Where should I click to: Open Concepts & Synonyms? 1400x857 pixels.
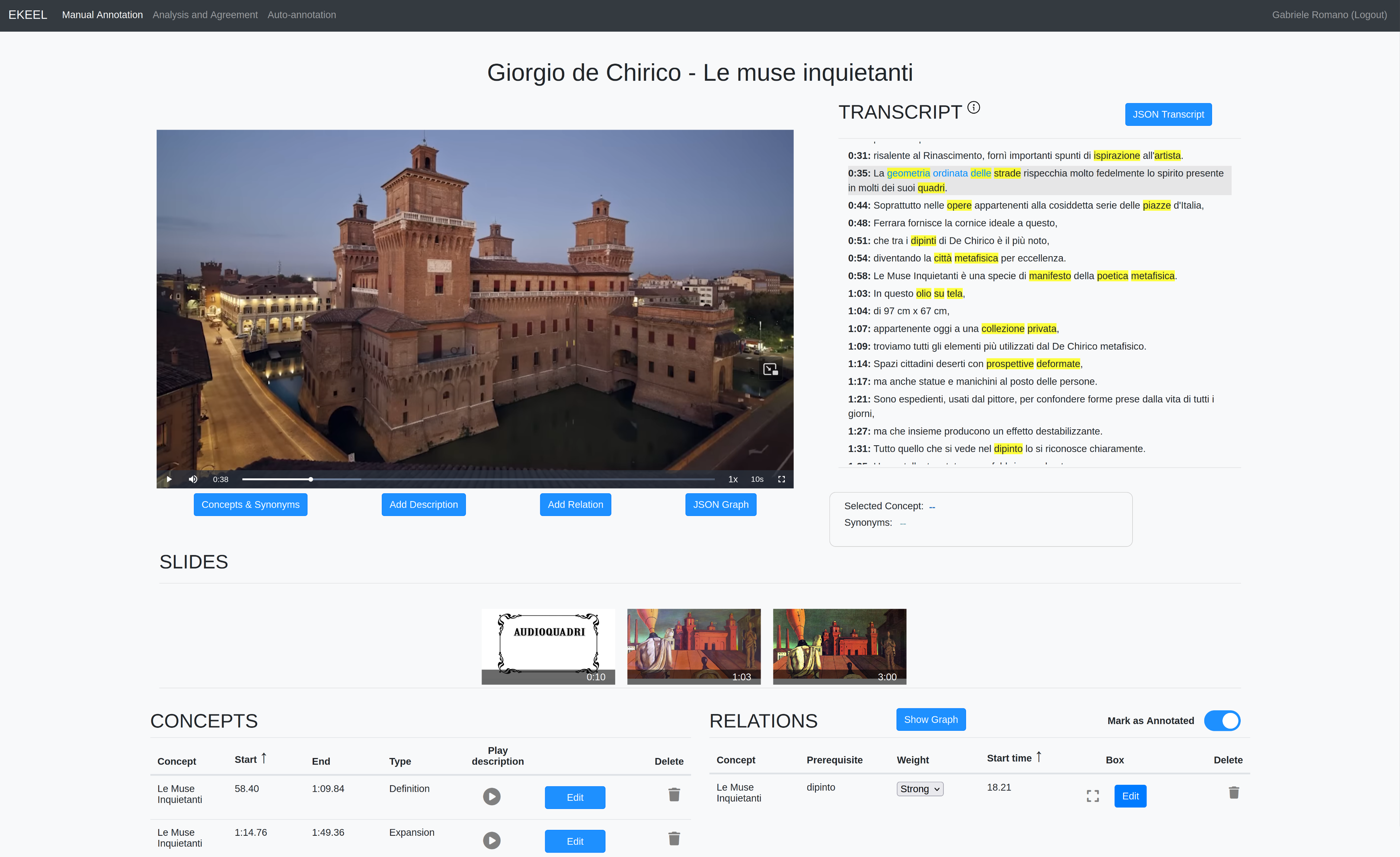[x=250, y=505]
